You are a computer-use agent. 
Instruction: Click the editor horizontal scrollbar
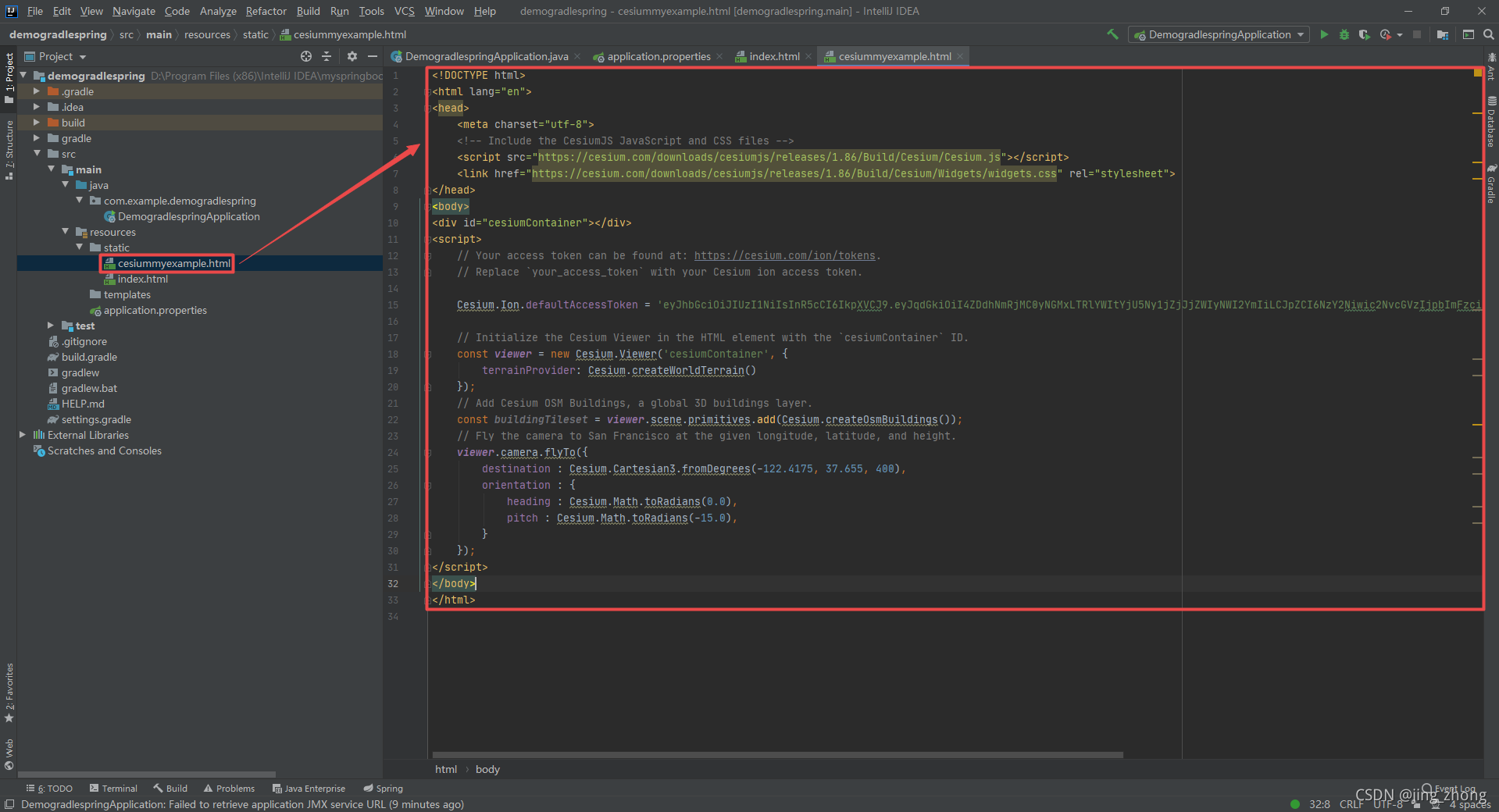(777, 755)
